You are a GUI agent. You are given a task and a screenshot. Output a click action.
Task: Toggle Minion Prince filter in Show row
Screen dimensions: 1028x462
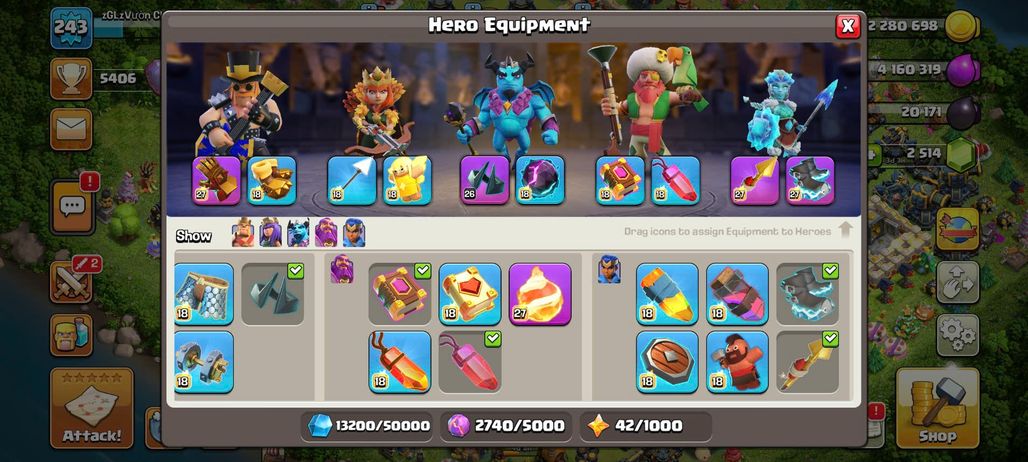pos(298,233)
